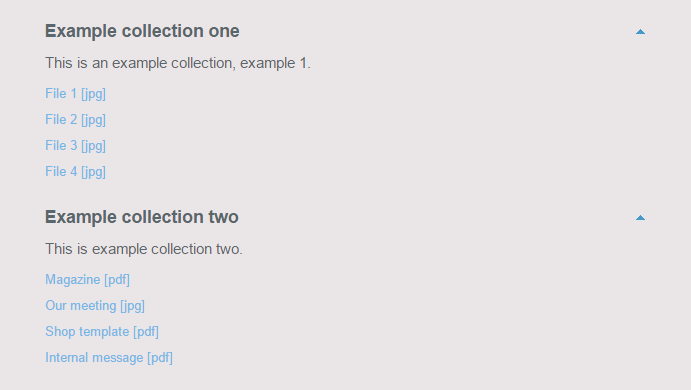Screen dimensions: 691x390
Task: Open the Internal message [pdf] link
Action: click(x=109, y=357)
